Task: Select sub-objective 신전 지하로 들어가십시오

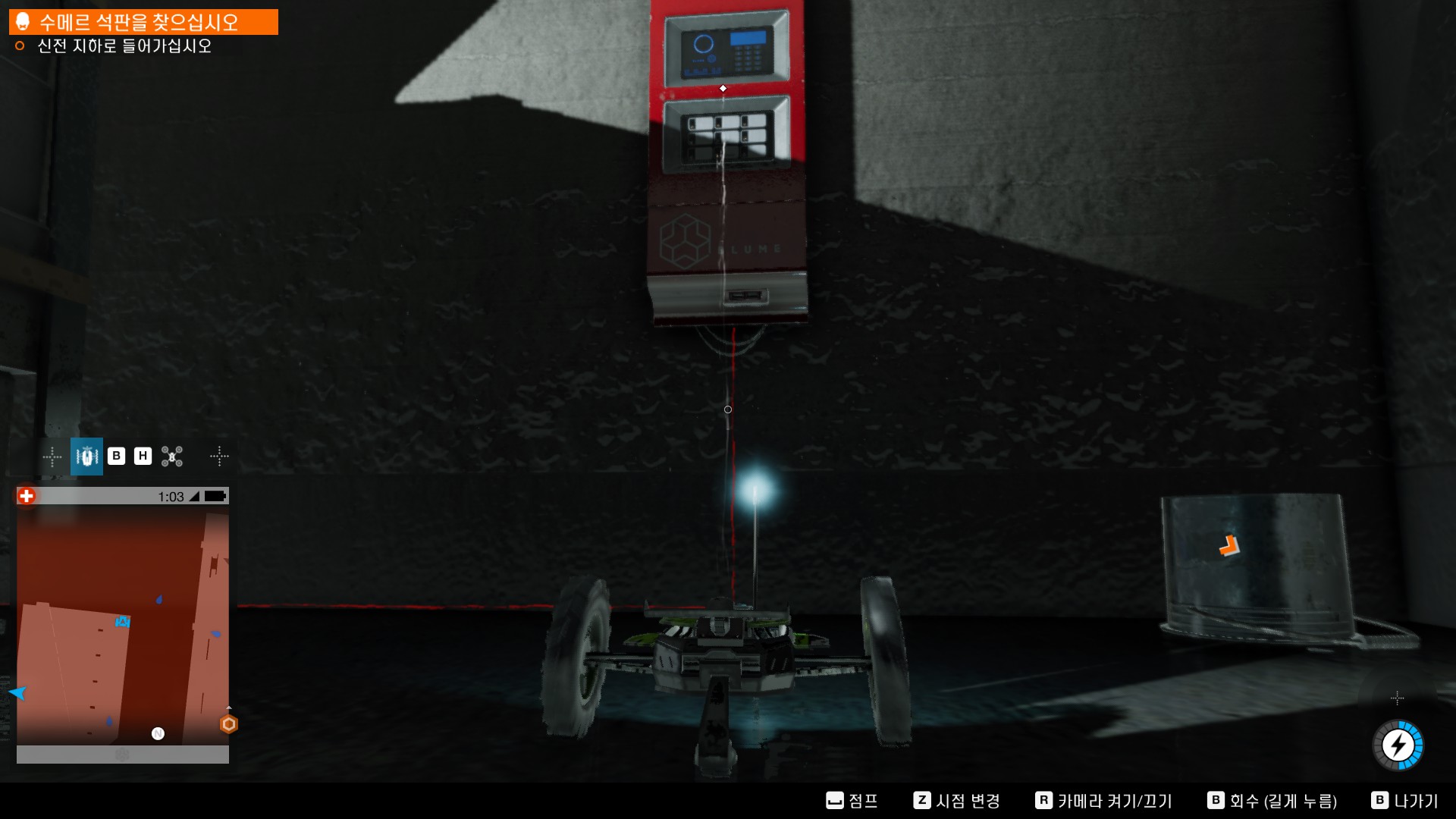Action: click(124, 46)
